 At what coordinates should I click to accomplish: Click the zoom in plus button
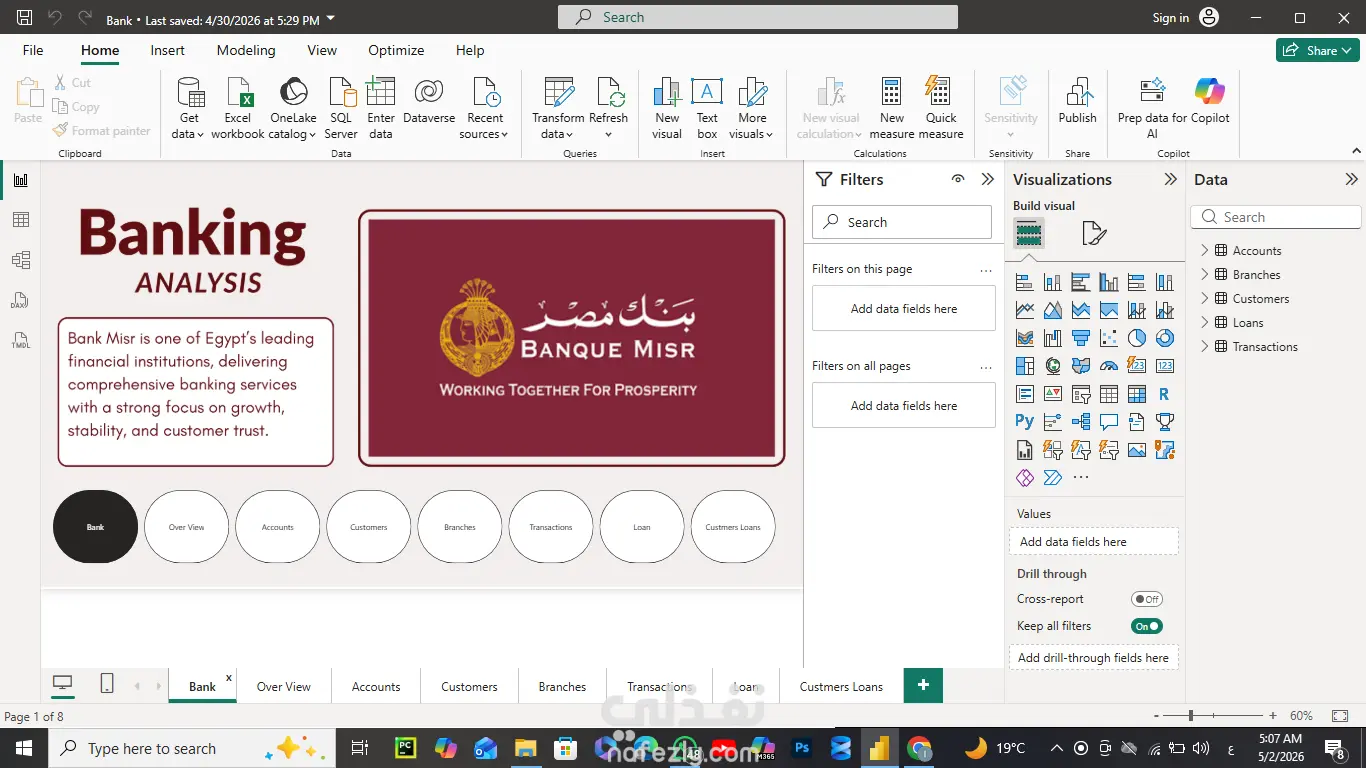click(x=1273, y=716)
